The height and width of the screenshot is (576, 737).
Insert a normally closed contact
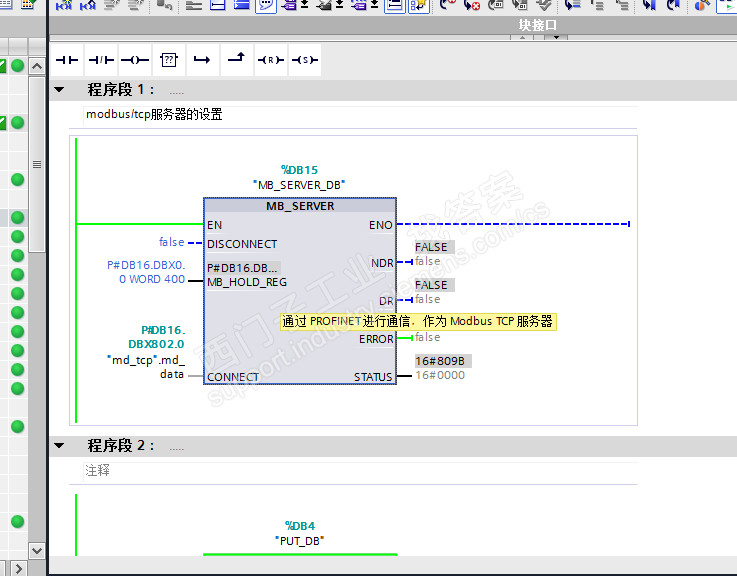pos(101,60)
